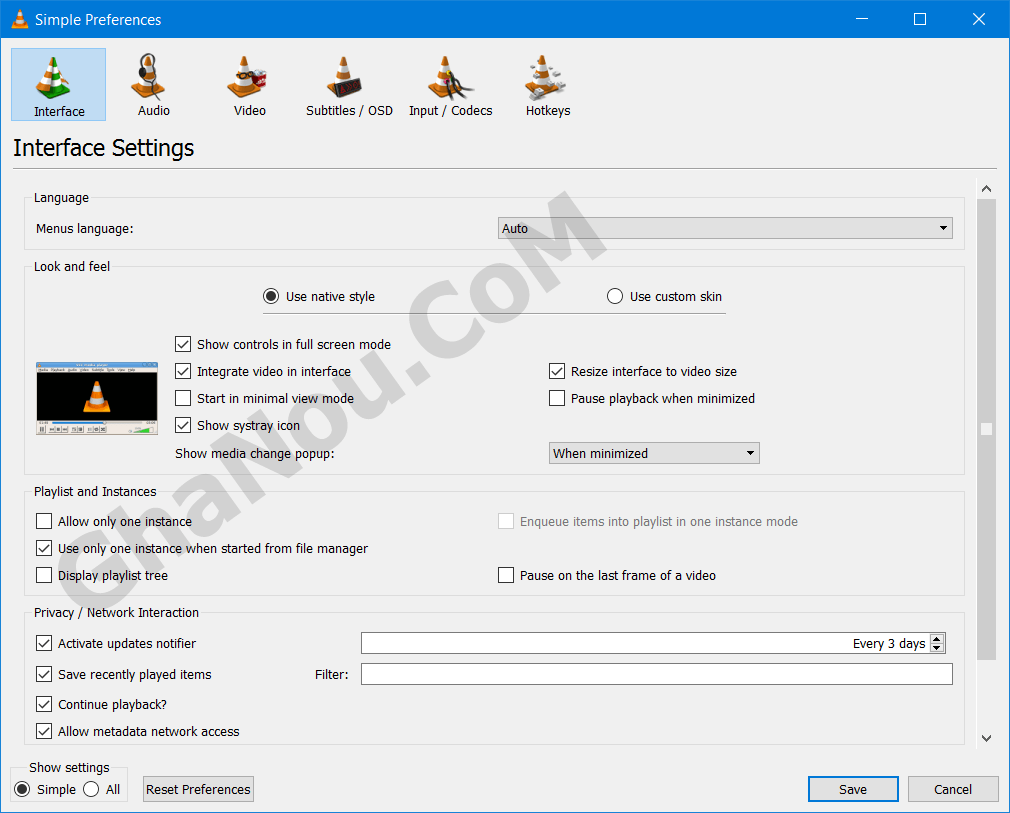Screen dimensions: 1010x813
Task: Click the Reset Preferences button
Action: [198, 789]
